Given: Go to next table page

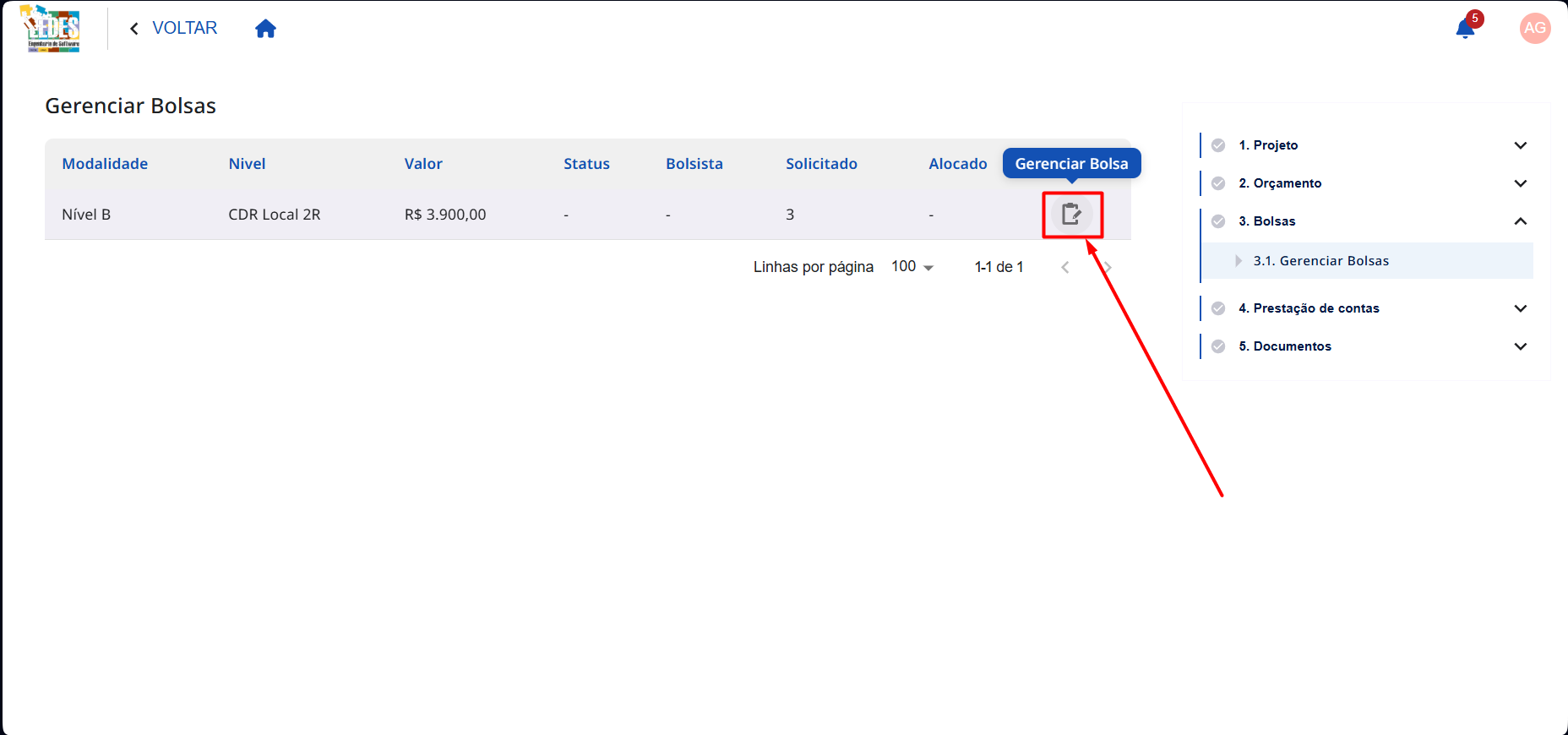Looking at the screenshot, I should click(x=1108, y=267).
